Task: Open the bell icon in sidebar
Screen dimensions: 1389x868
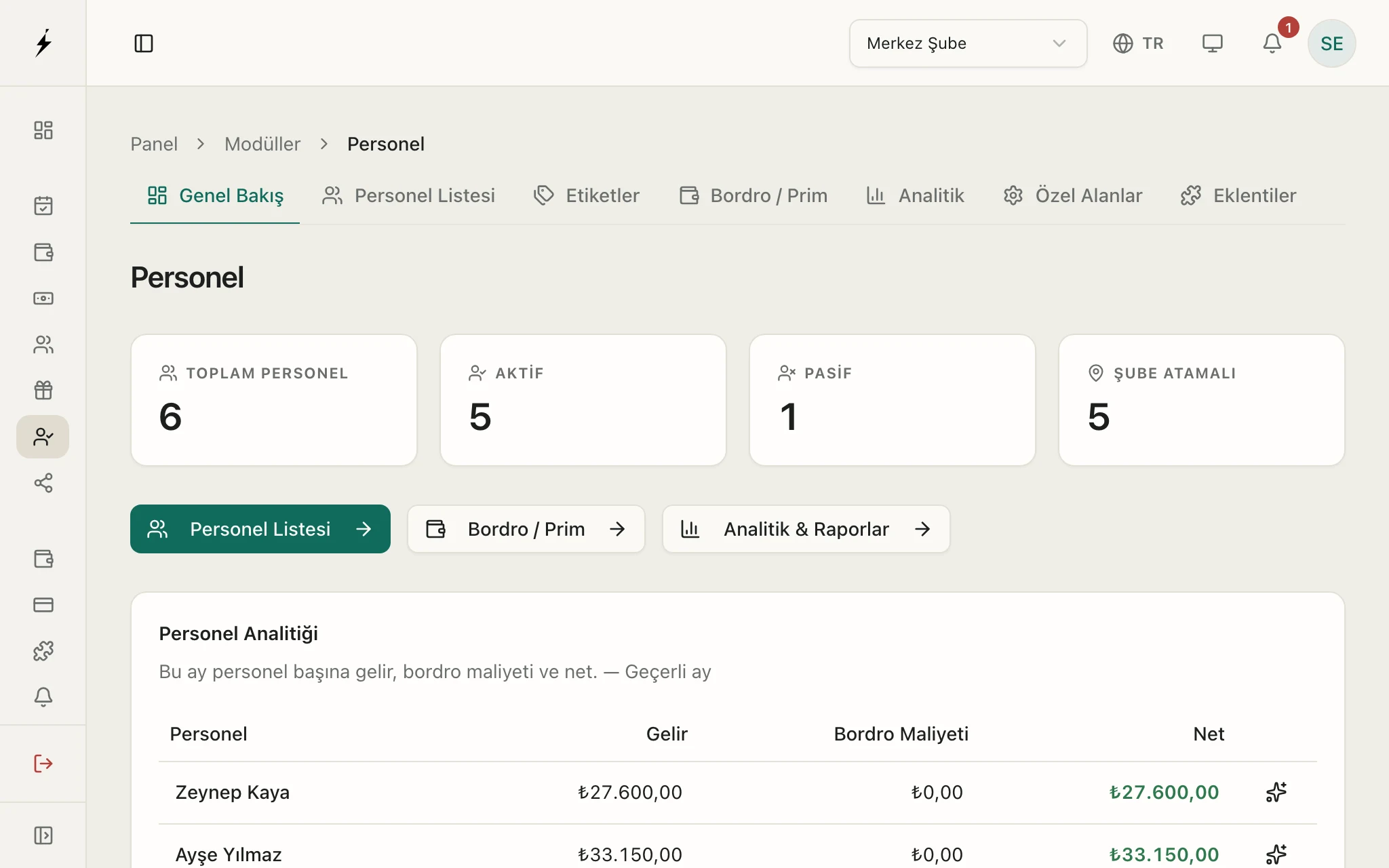Action: click(x=43, y=697)
